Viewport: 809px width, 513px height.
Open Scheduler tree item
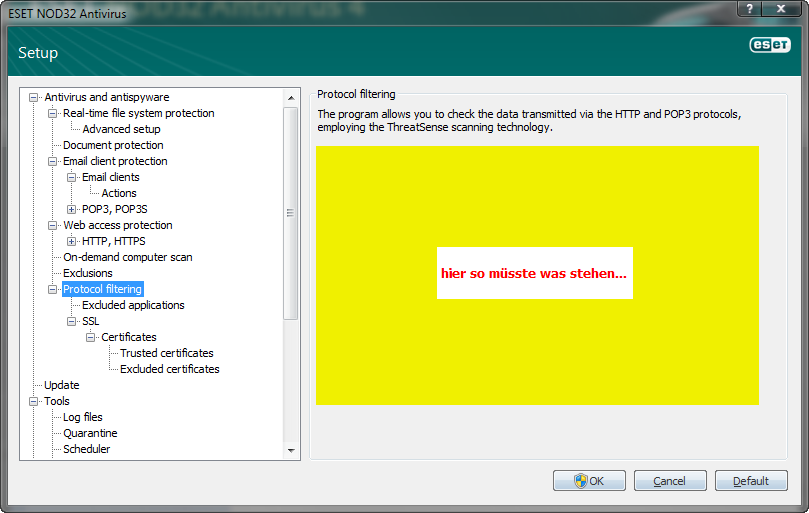86,449
